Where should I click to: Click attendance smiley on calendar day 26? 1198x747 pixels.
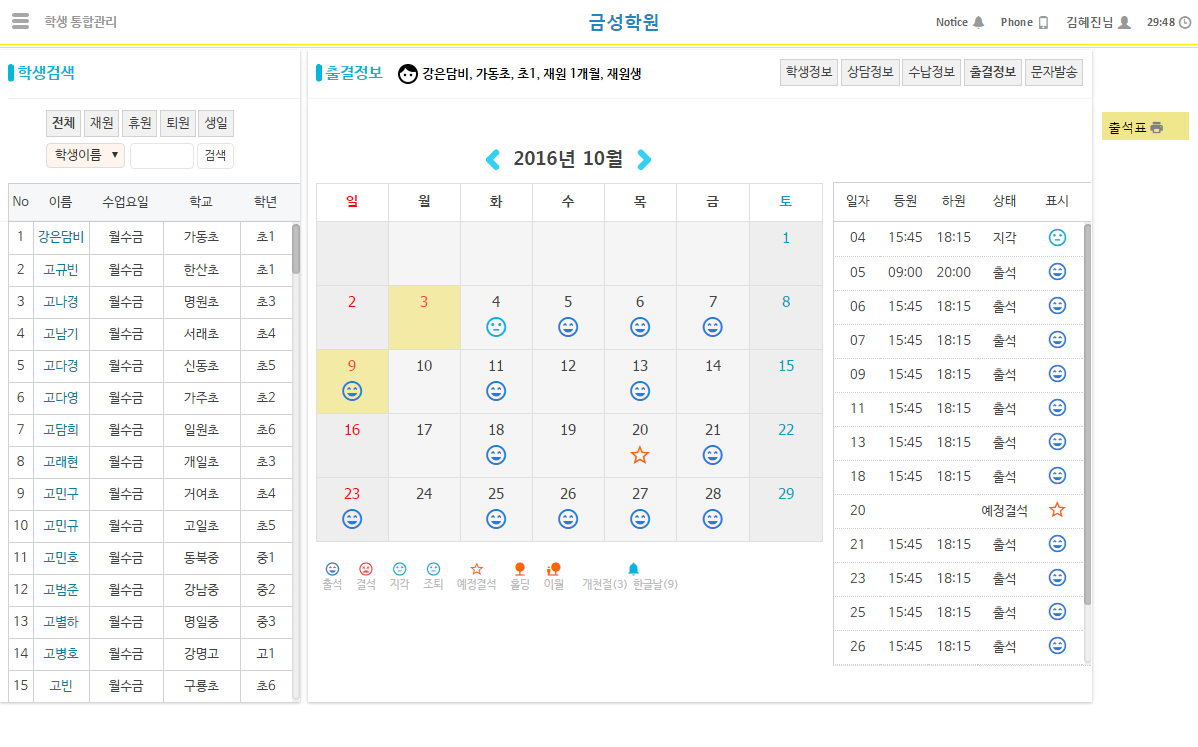568,519
